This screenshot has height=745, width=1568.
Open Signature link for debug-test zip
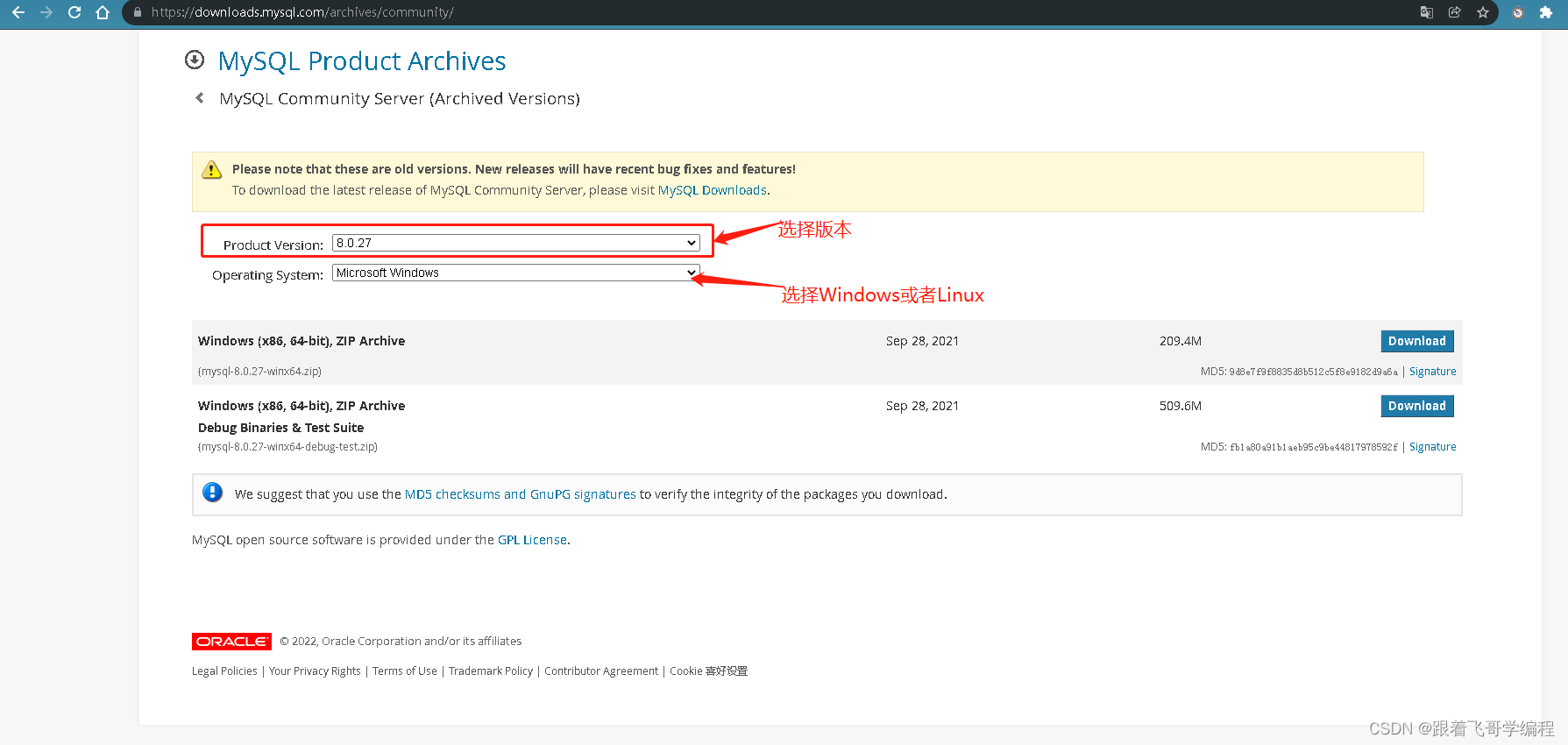tap(1433, 447)
